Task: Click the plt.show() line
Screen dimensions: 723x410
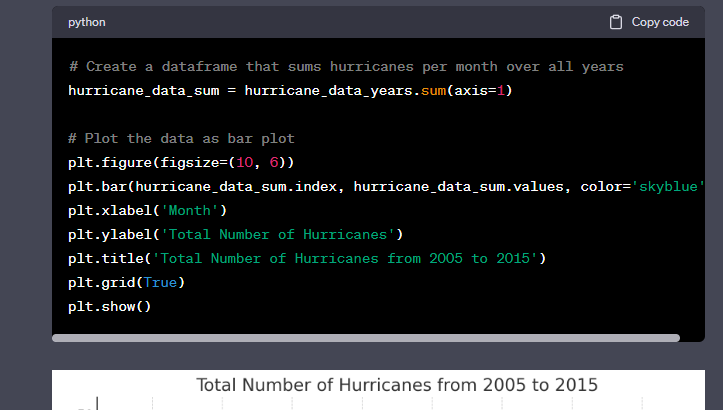Action: click(x=110, y=306)
